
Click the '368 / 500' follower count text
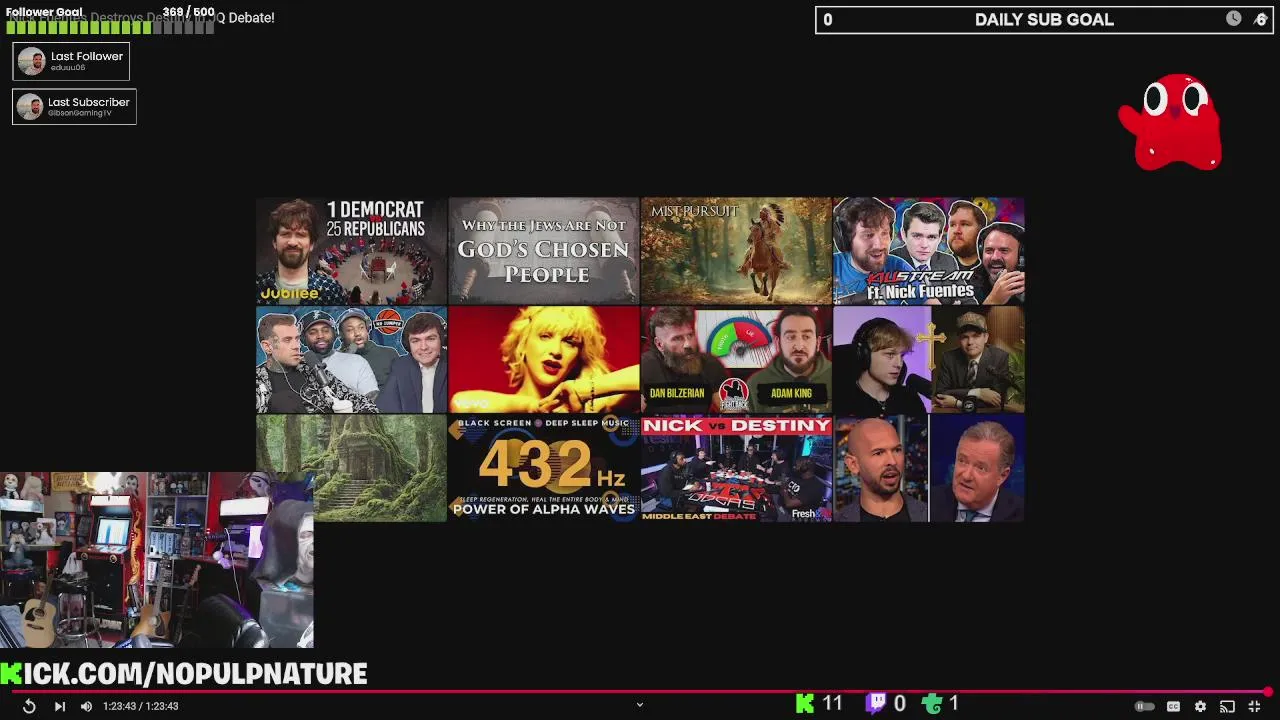tap(188, 12)
